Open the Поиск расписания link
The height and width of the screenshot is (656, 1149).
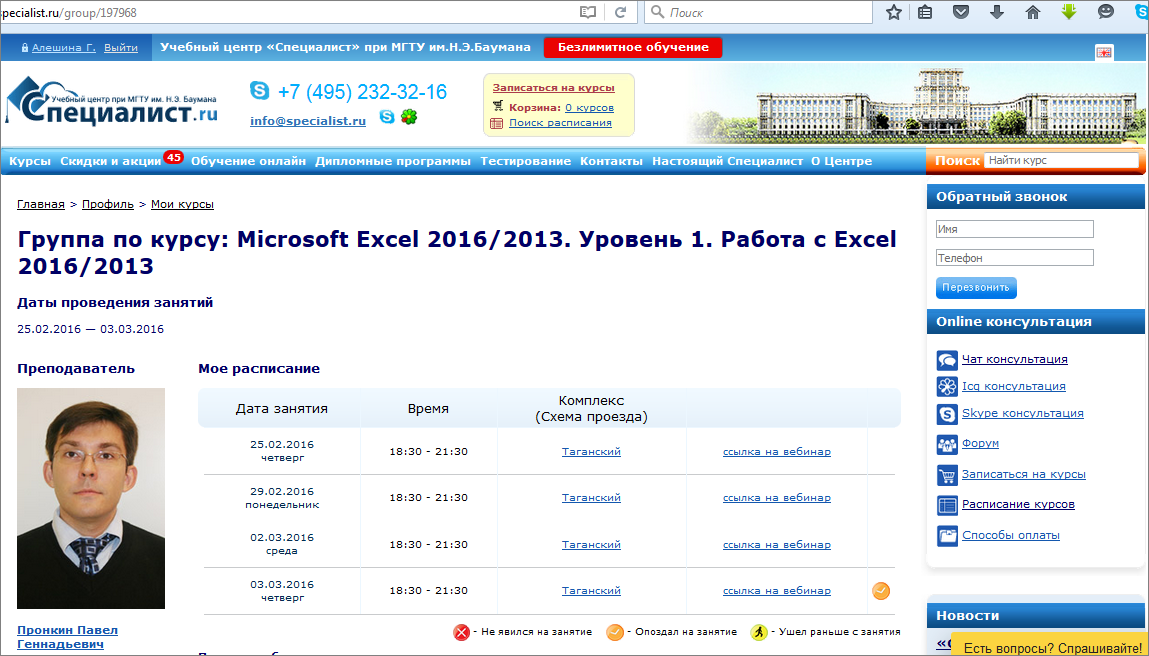coord(561,123)
